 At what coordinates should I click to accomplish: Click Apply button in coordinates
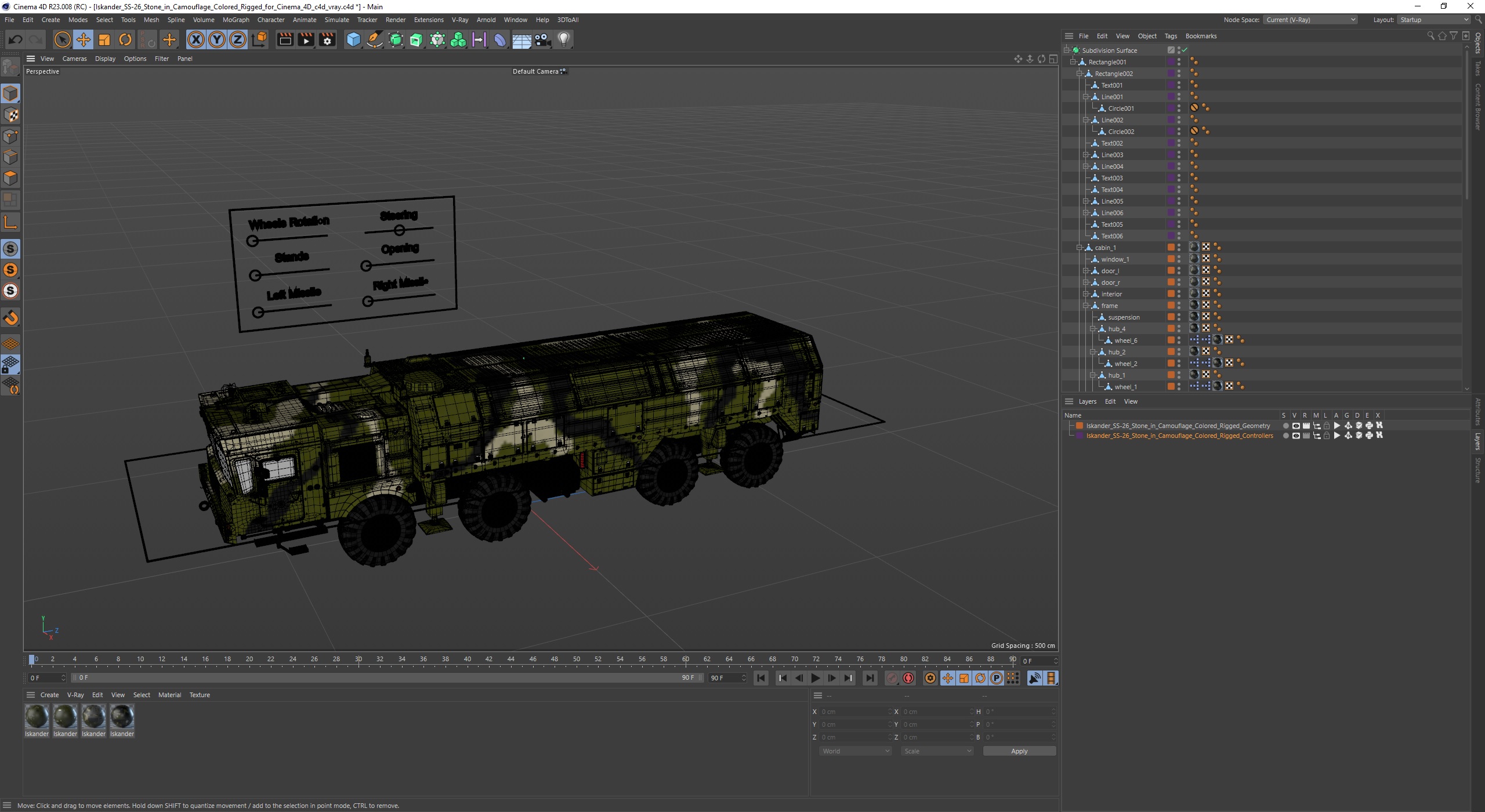(1019, 751)
